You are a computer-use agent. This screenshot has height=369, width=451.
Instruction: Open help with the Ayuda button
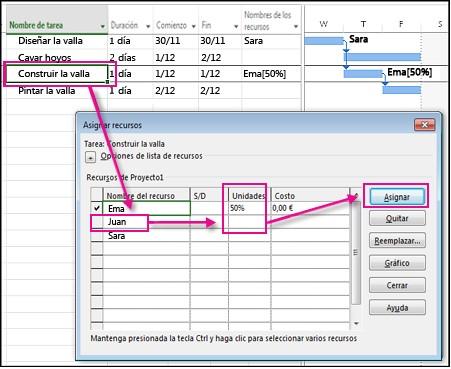pos(397,308)
